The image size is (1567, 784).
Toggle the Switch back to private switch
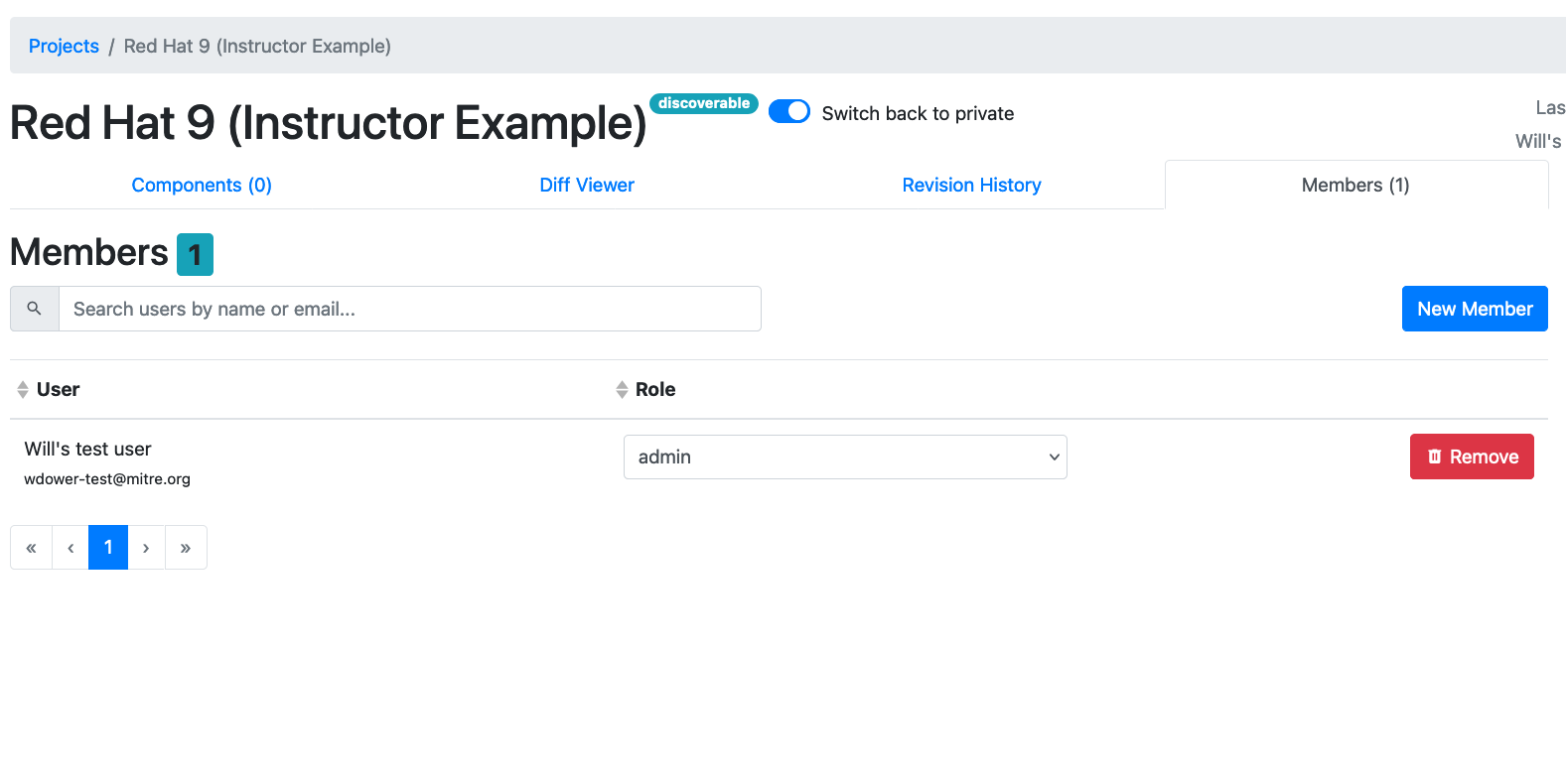click(x=789, y=112)
